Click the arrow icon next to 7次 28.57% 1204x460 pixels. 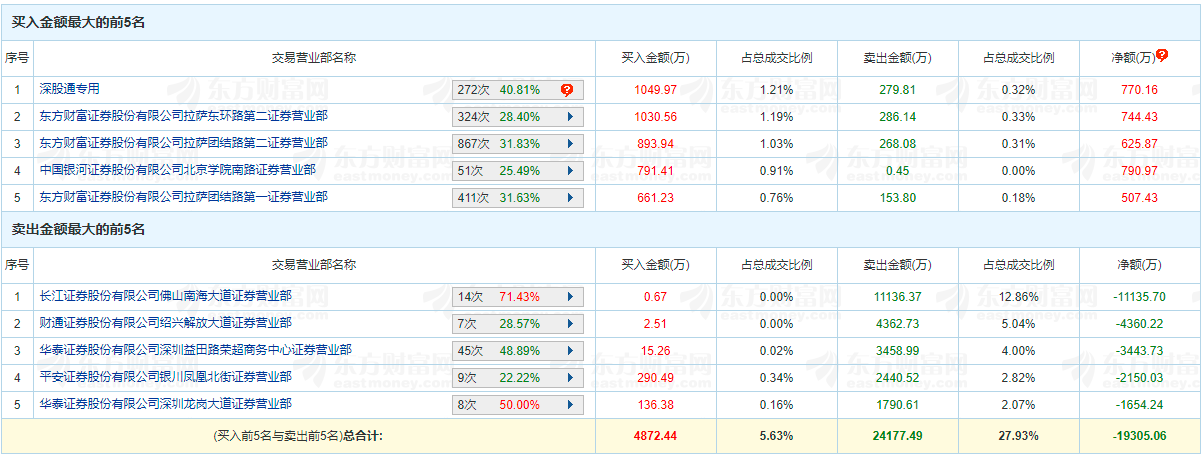[x=569, y=324]
